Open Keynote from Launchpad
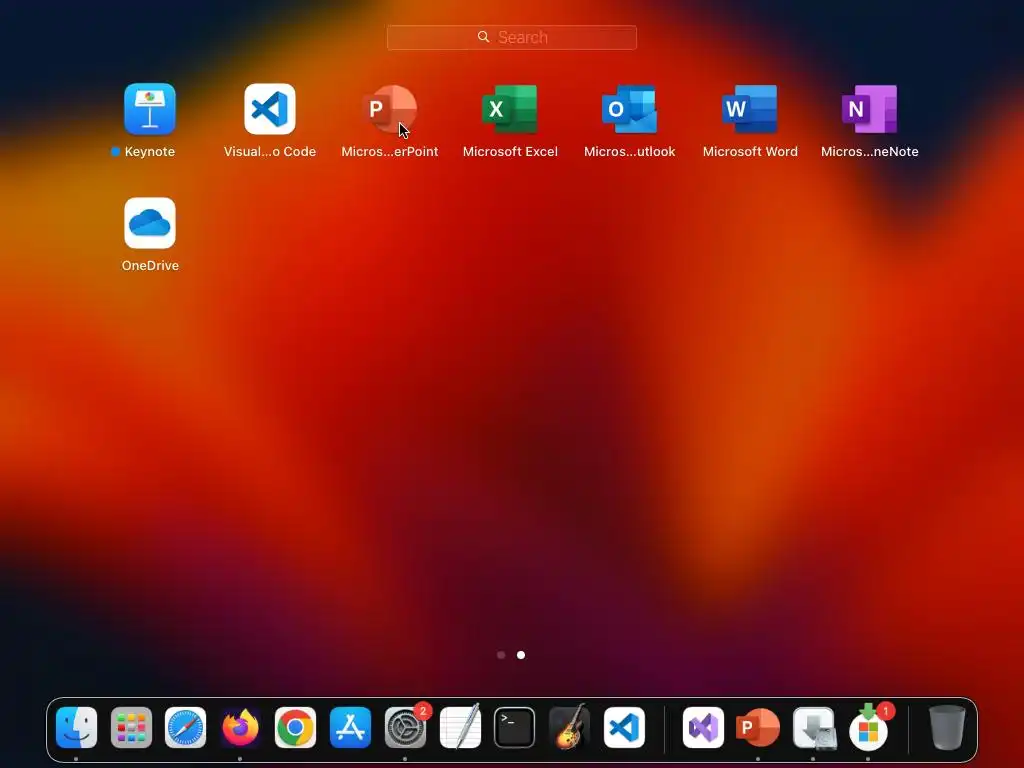Screen dimensions: 1024x768 click(x=150, y=109)
